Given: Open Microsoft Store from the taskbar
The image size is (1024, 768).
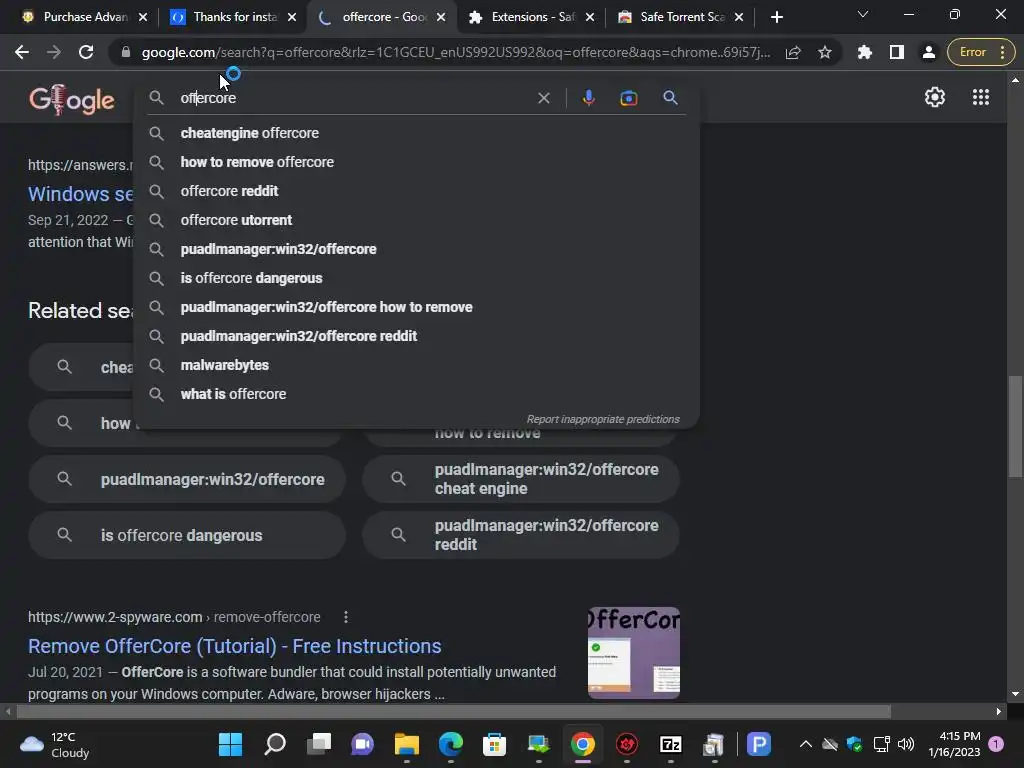Looking at the screenshot, I should pos(494,744).
